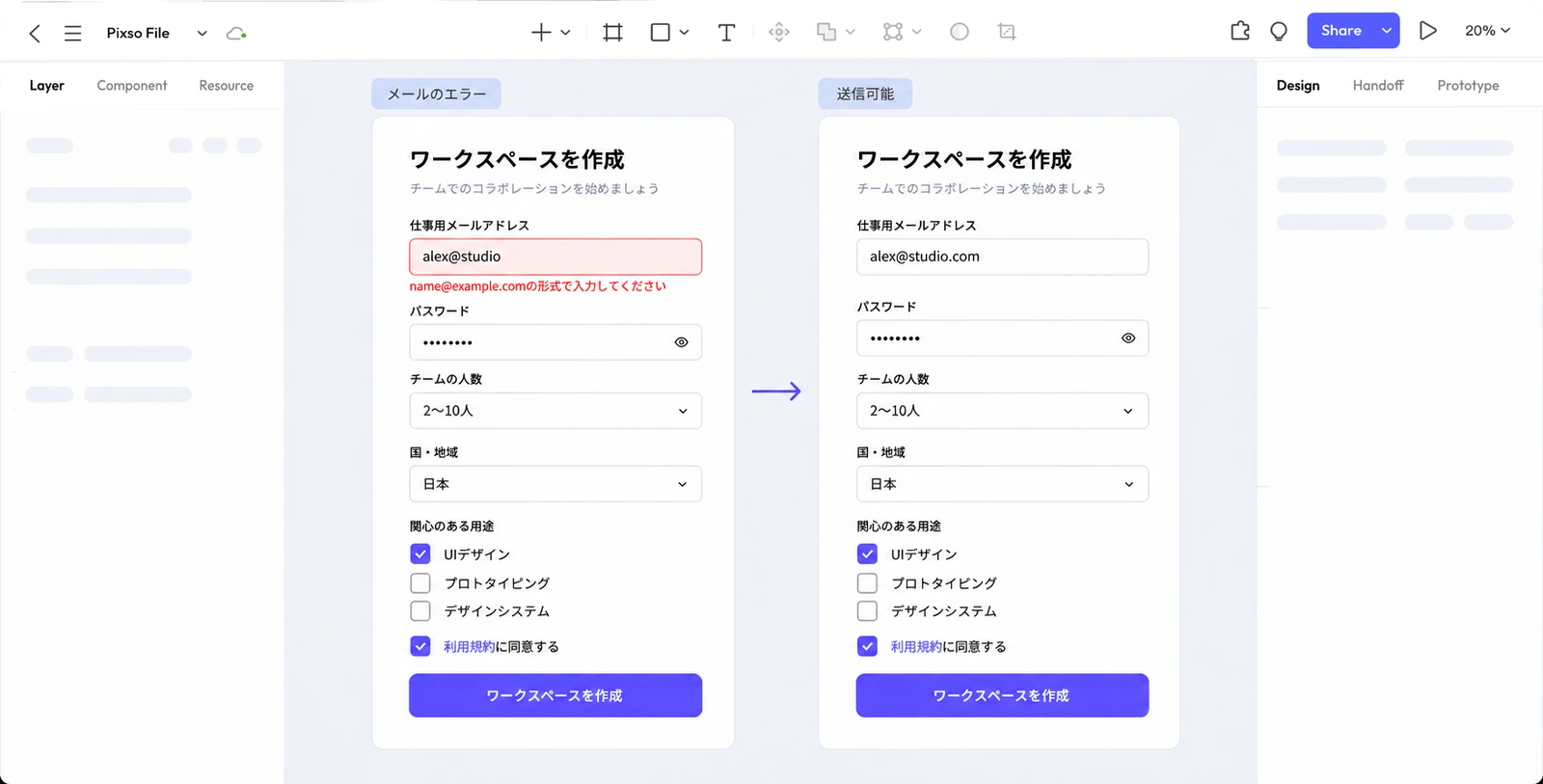Image resolution: width=1543 pixels, height=784 pixels.
Task: Open the hamburger main menu
Action: click(72, 34)
